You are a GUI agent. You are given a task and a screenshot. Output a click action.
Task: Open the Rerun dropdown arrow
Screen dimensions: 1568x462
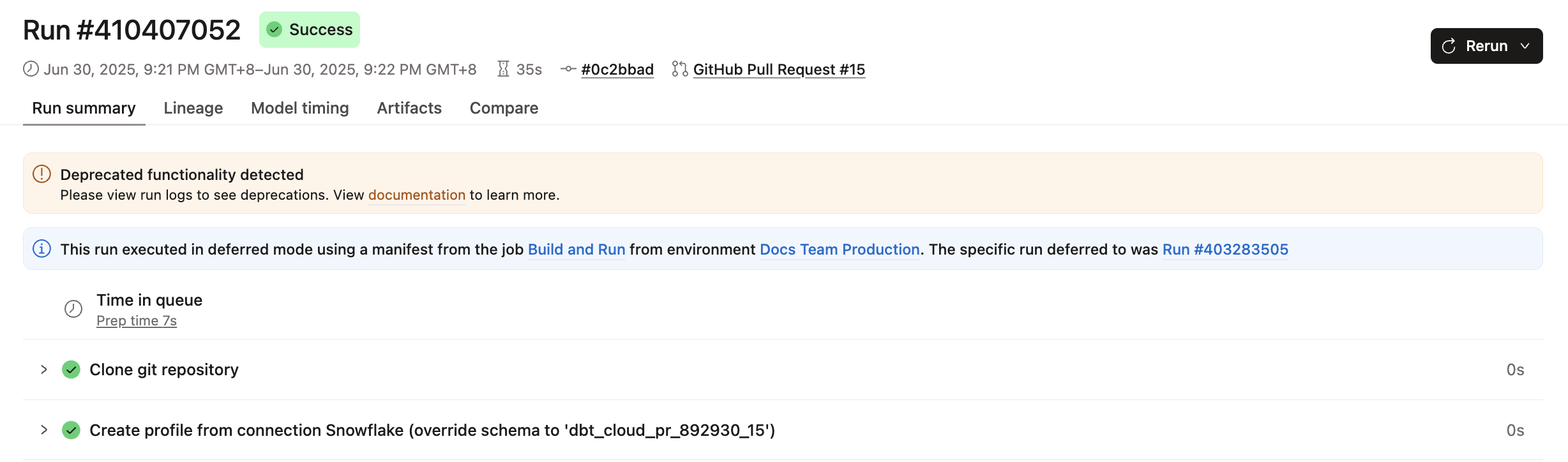[x=1527, y=46]
